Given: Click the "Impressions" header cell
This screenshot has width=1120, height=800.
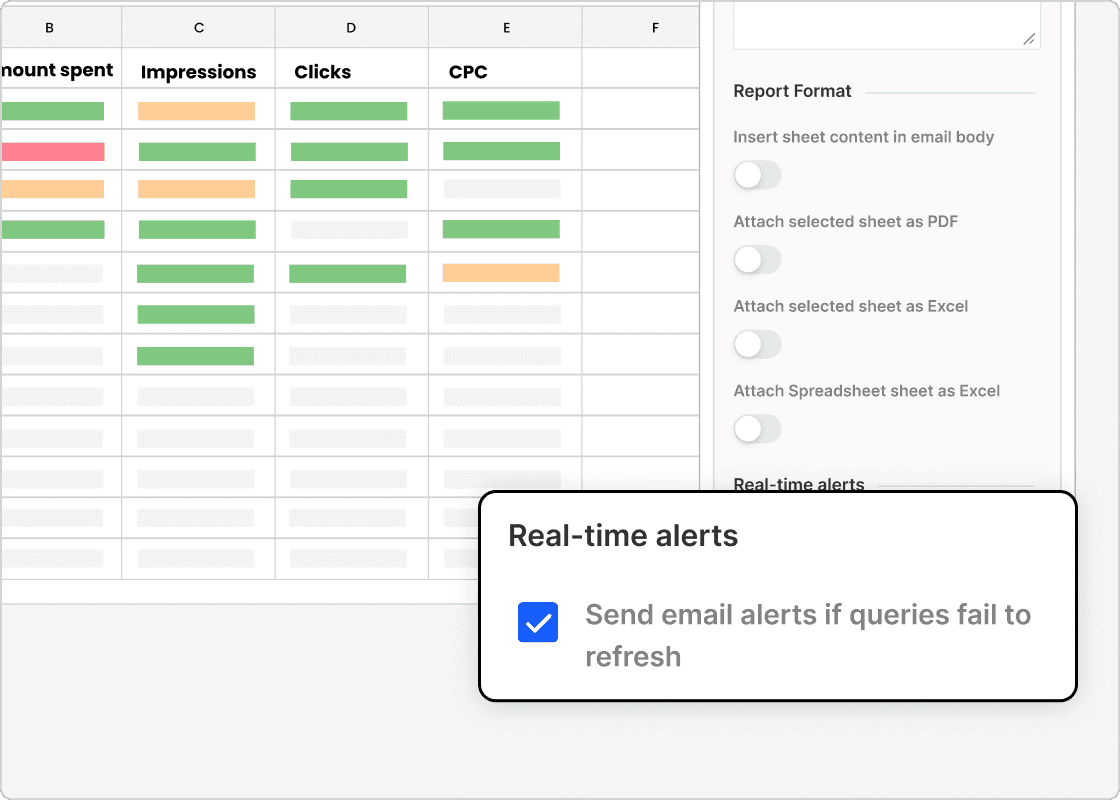Looking at the screenshot, I should pyautogui.click(x=198, y=70).
